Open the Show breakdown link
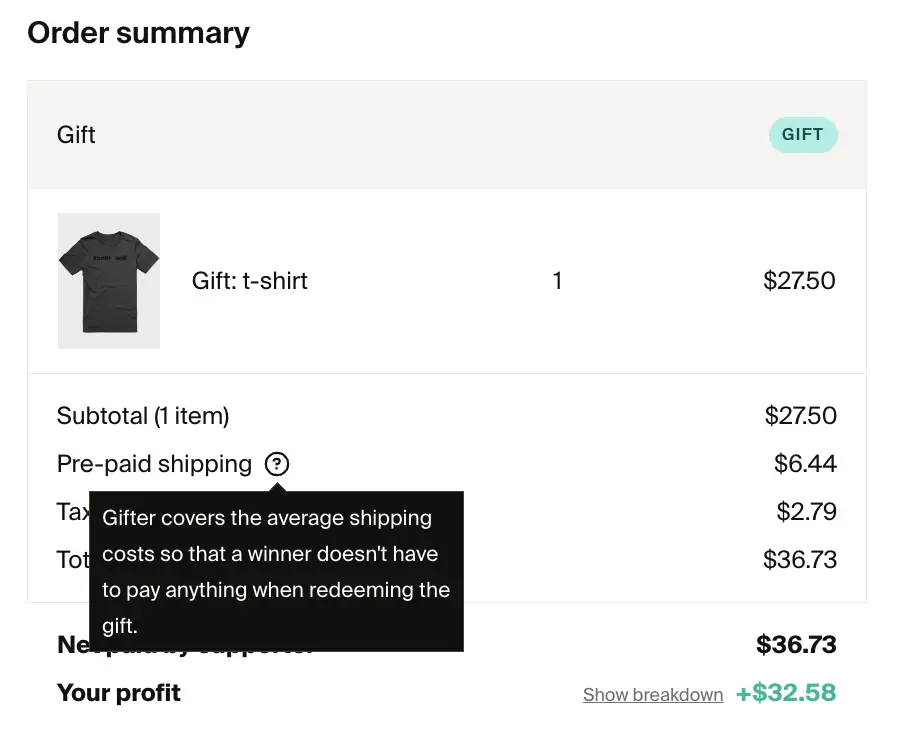The height and width of the screenshot is (735, 897). click(653, 694)
